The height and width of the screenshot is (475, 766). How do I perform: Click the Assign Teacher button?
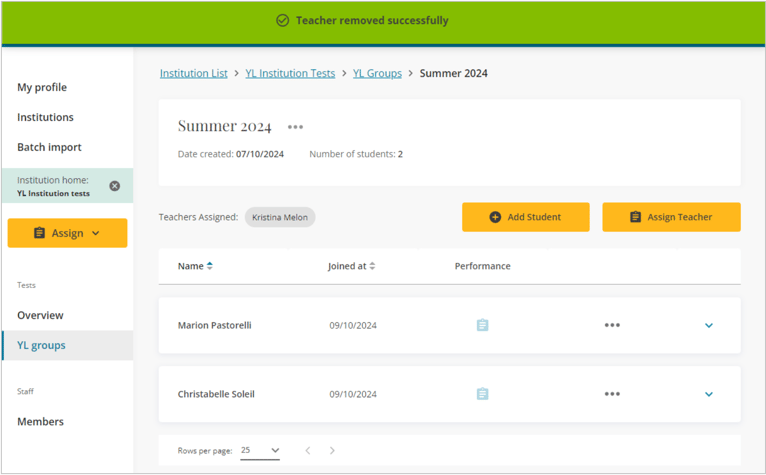point(671,217)
